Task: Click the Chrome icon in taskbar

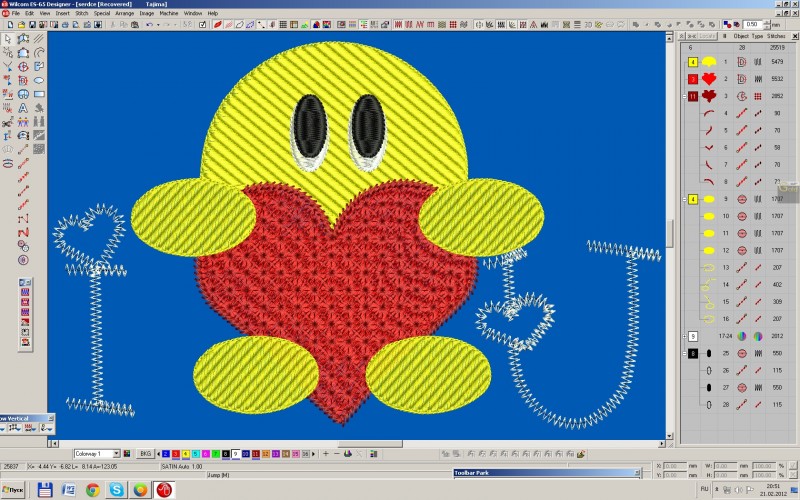Action: [93, 490]
